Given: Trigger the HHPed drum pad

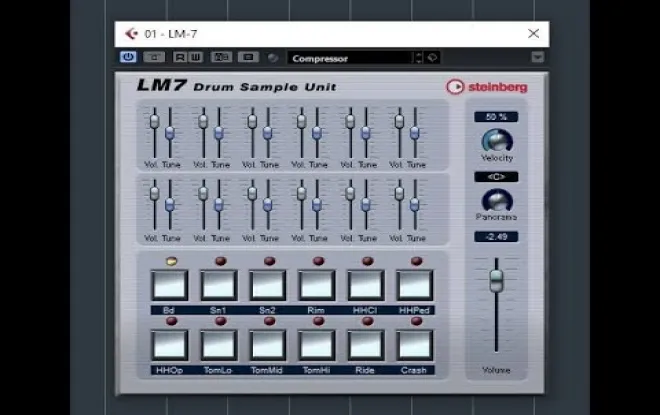Looking at the screenshot, I should click(414, 285).
